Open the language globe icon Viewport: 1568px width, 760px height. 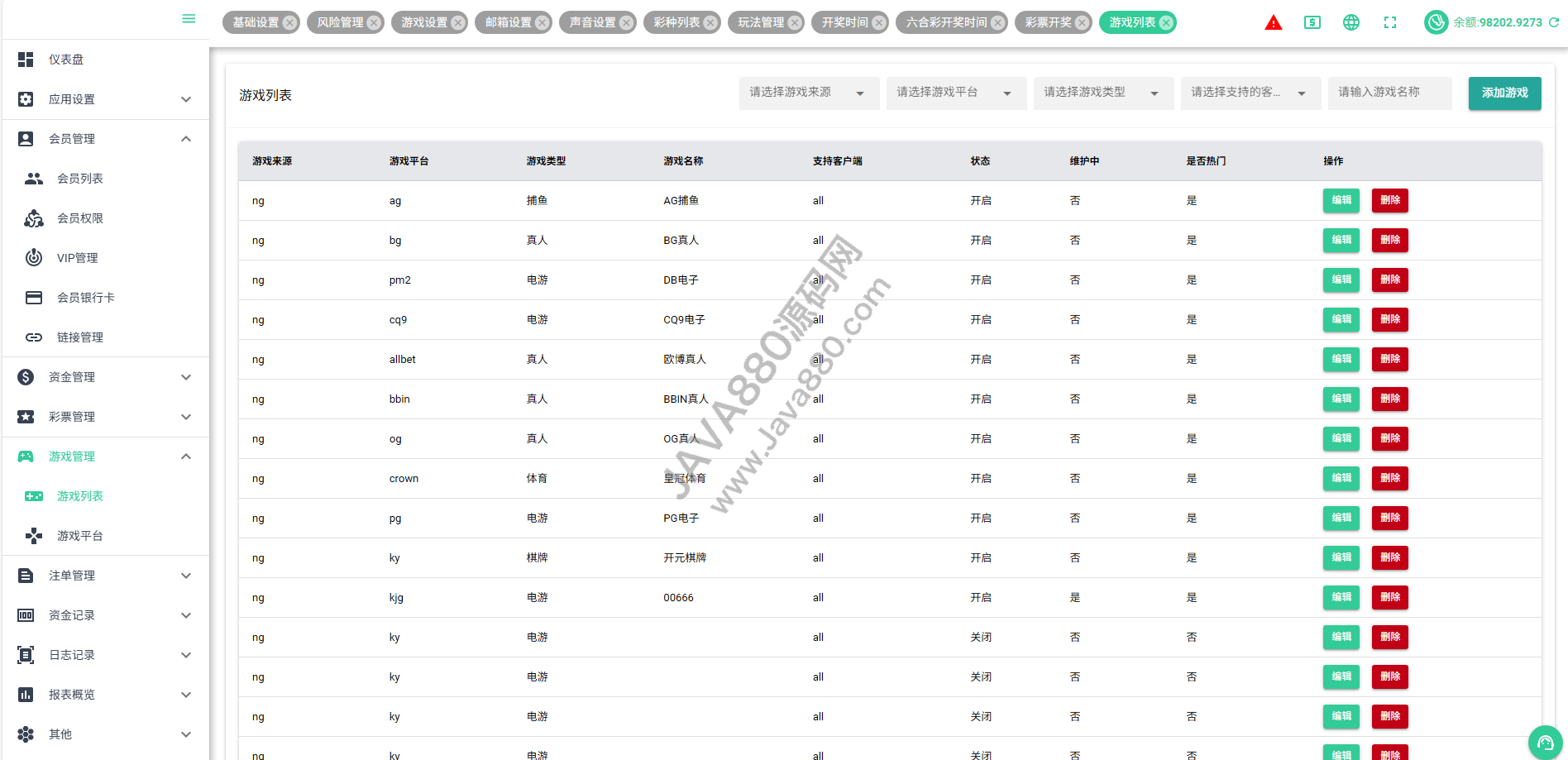tap(1351, 22)
